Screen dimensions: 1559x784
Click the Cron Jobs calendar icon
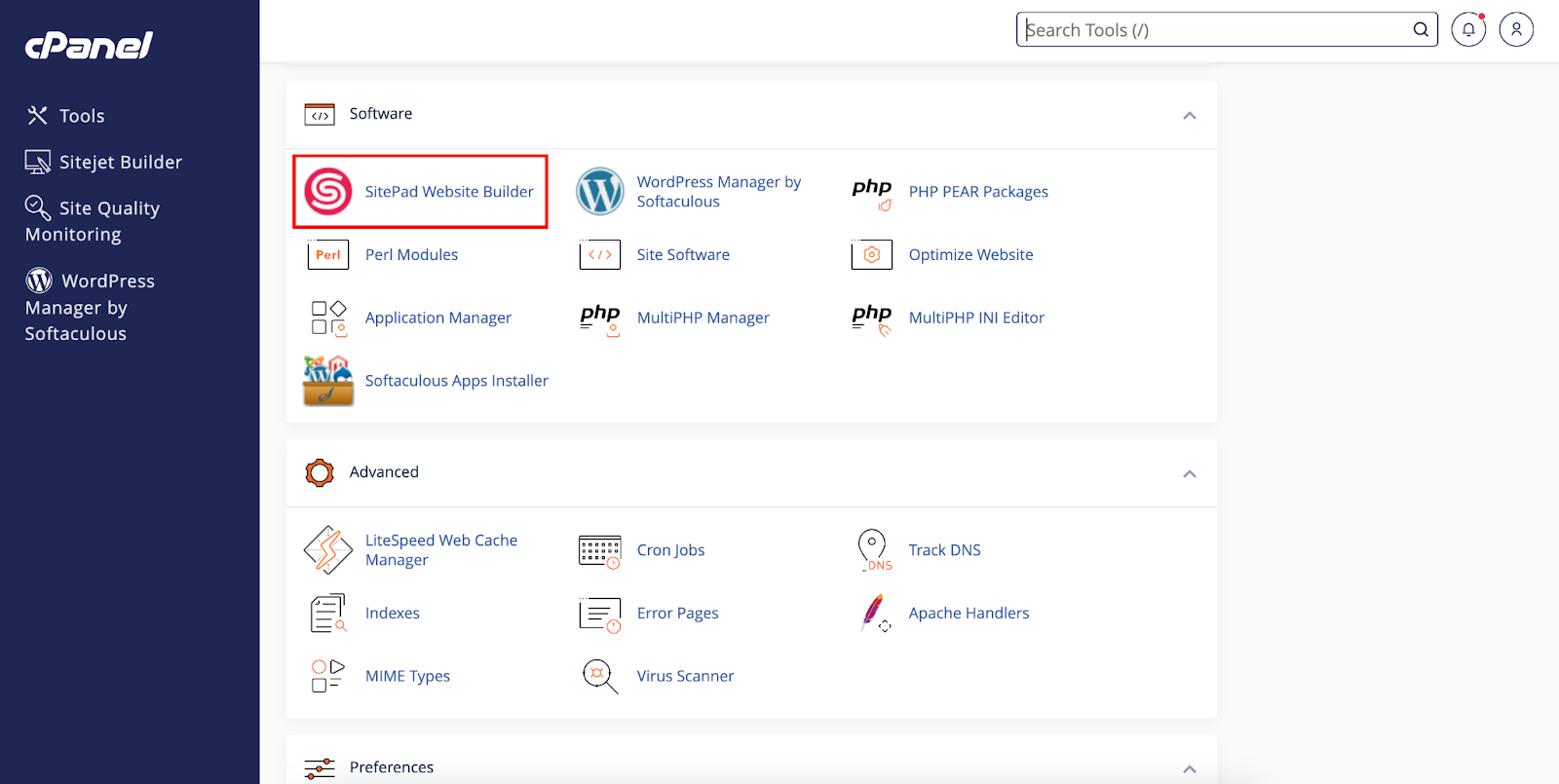coord(599,550)
